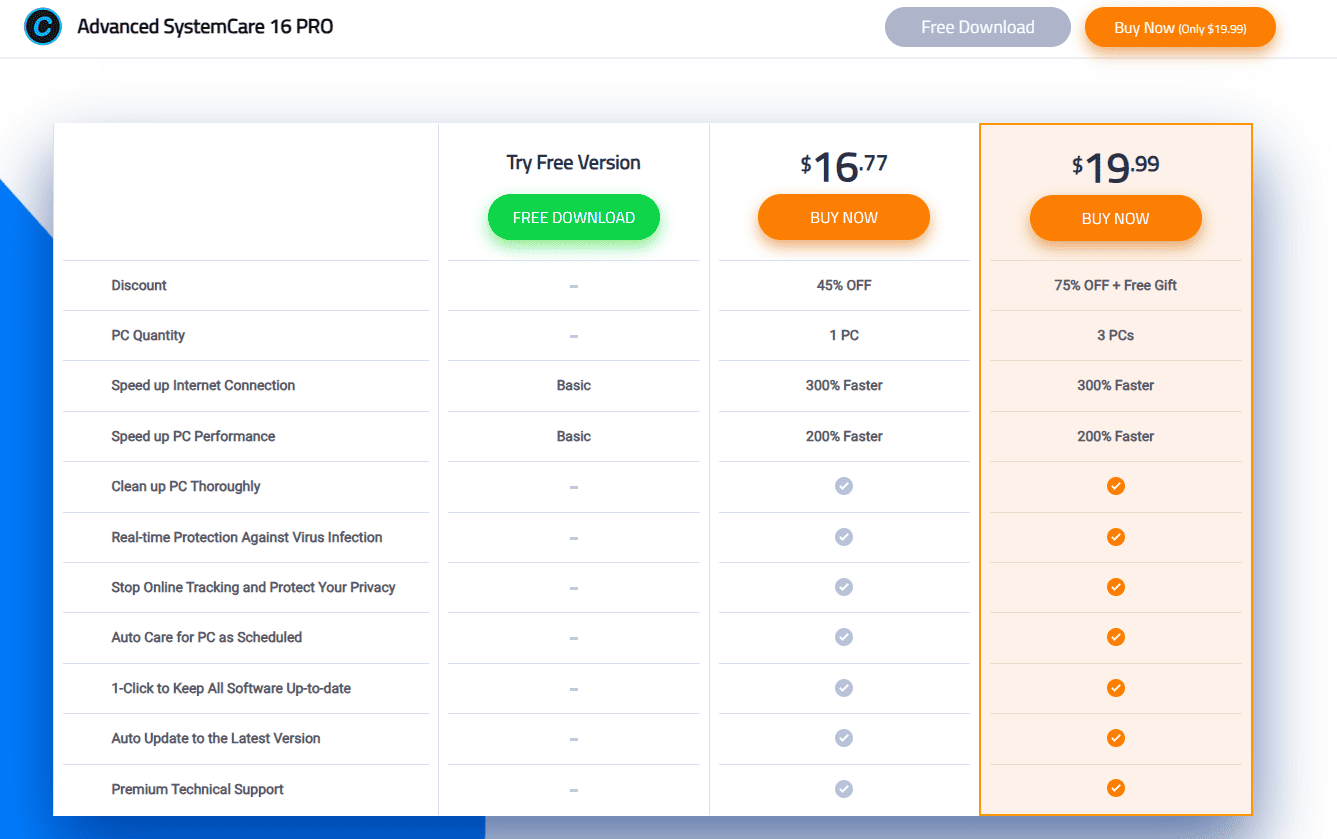Click the Advanced SystemCare logo icon
The width and height of the screenshot is (1337, 839).
(x=43, y=27)
